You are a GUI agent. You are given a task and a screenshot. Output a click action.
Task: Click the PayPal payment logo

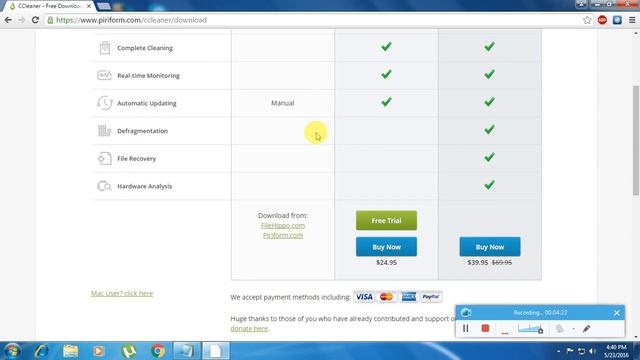(x=431, y=297)
